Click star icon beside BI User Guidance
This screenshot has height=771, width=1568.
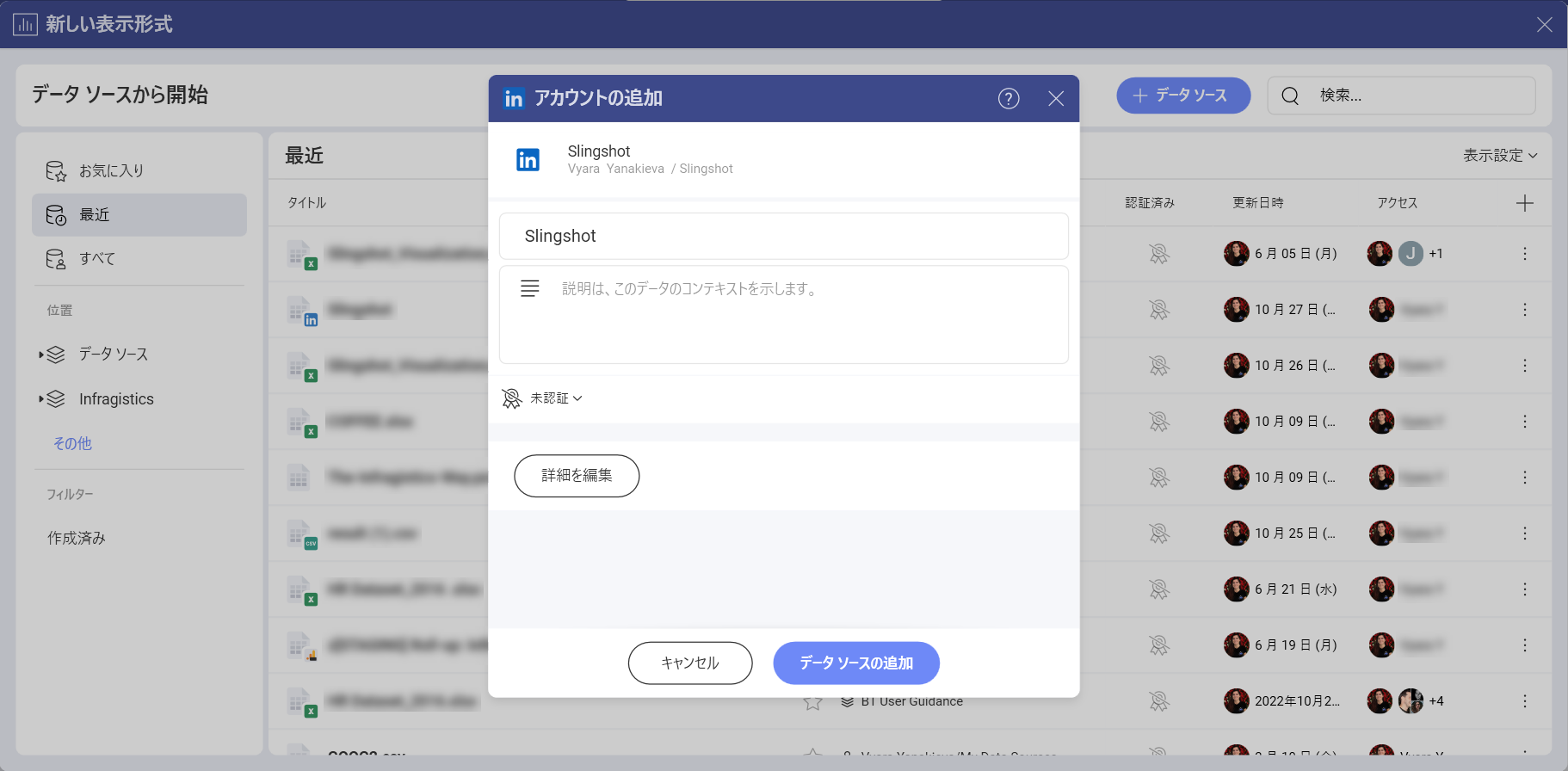[x=812, y=702]
